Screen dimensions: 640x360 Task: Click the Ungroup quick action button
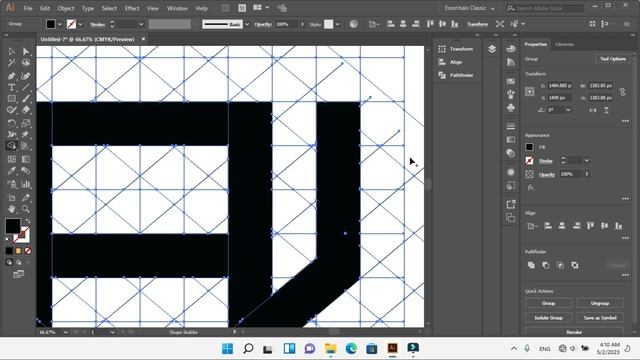click(x=600, y=303)
